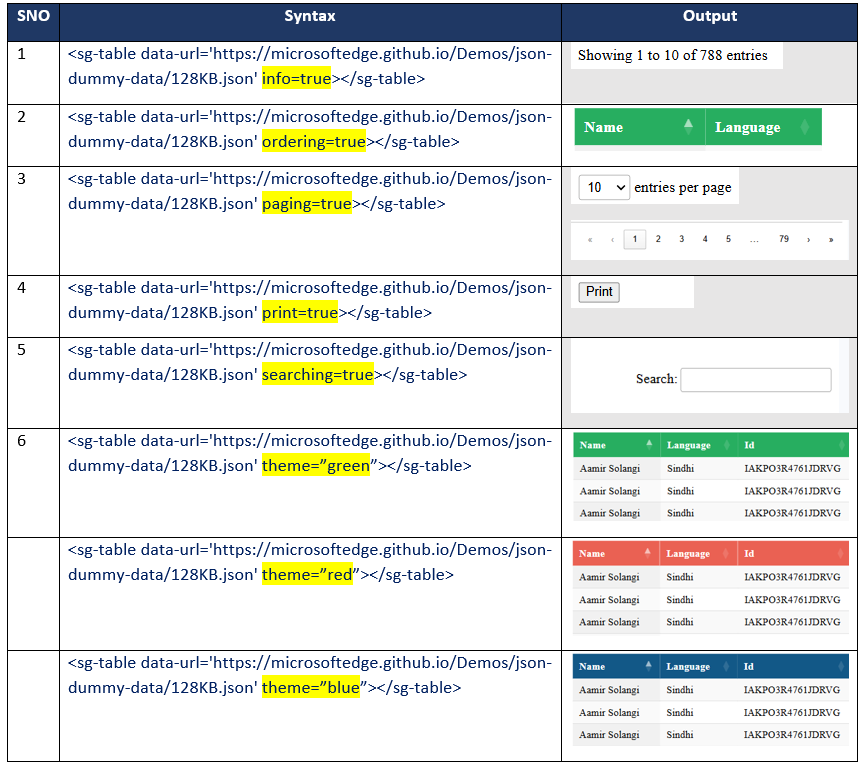Click the green table's Name column header
Screen dimensions: 867x770
point(617,444)
